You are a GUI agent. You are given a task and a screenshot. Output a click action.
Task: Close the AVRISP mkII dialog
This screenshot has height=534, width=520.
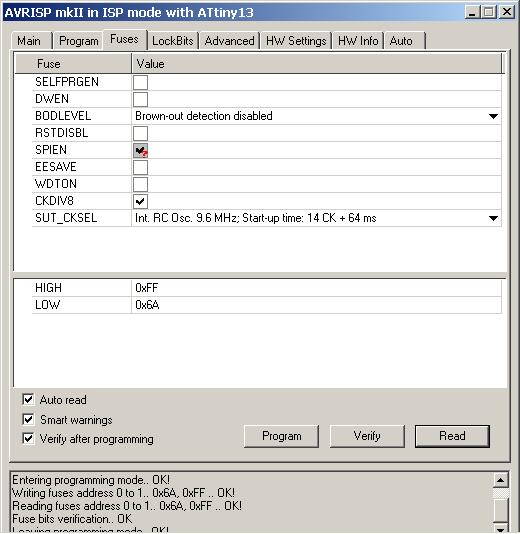507,13
